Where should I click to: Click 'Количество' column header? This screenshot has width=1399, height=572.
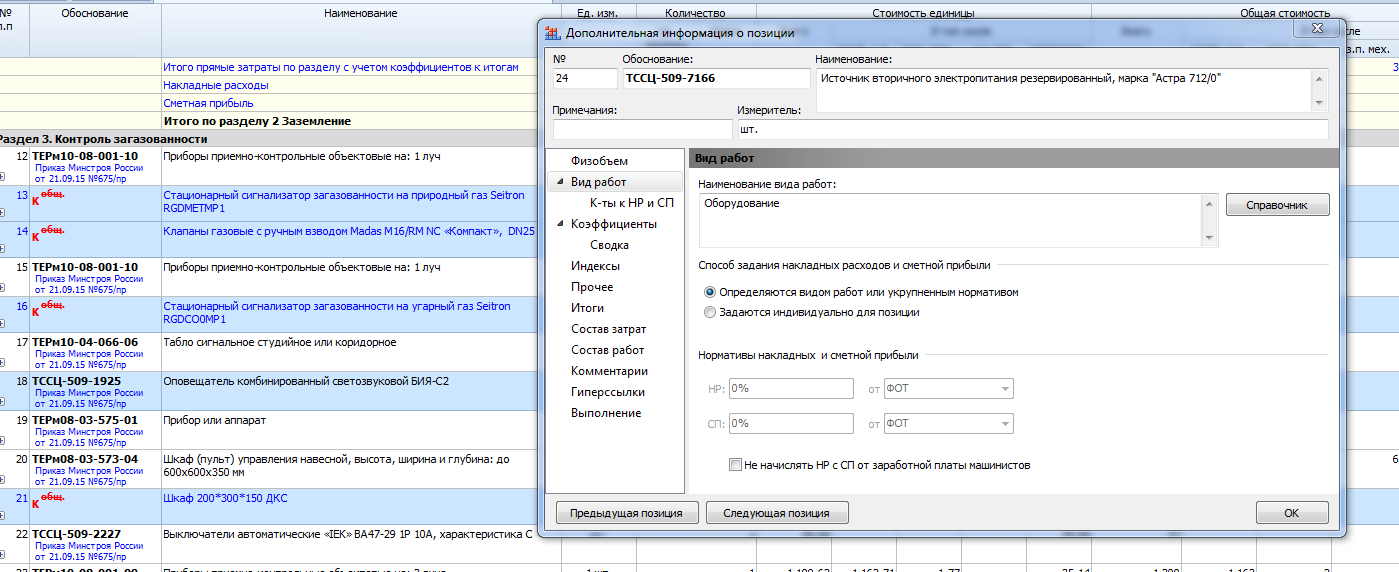pos(696,13)
